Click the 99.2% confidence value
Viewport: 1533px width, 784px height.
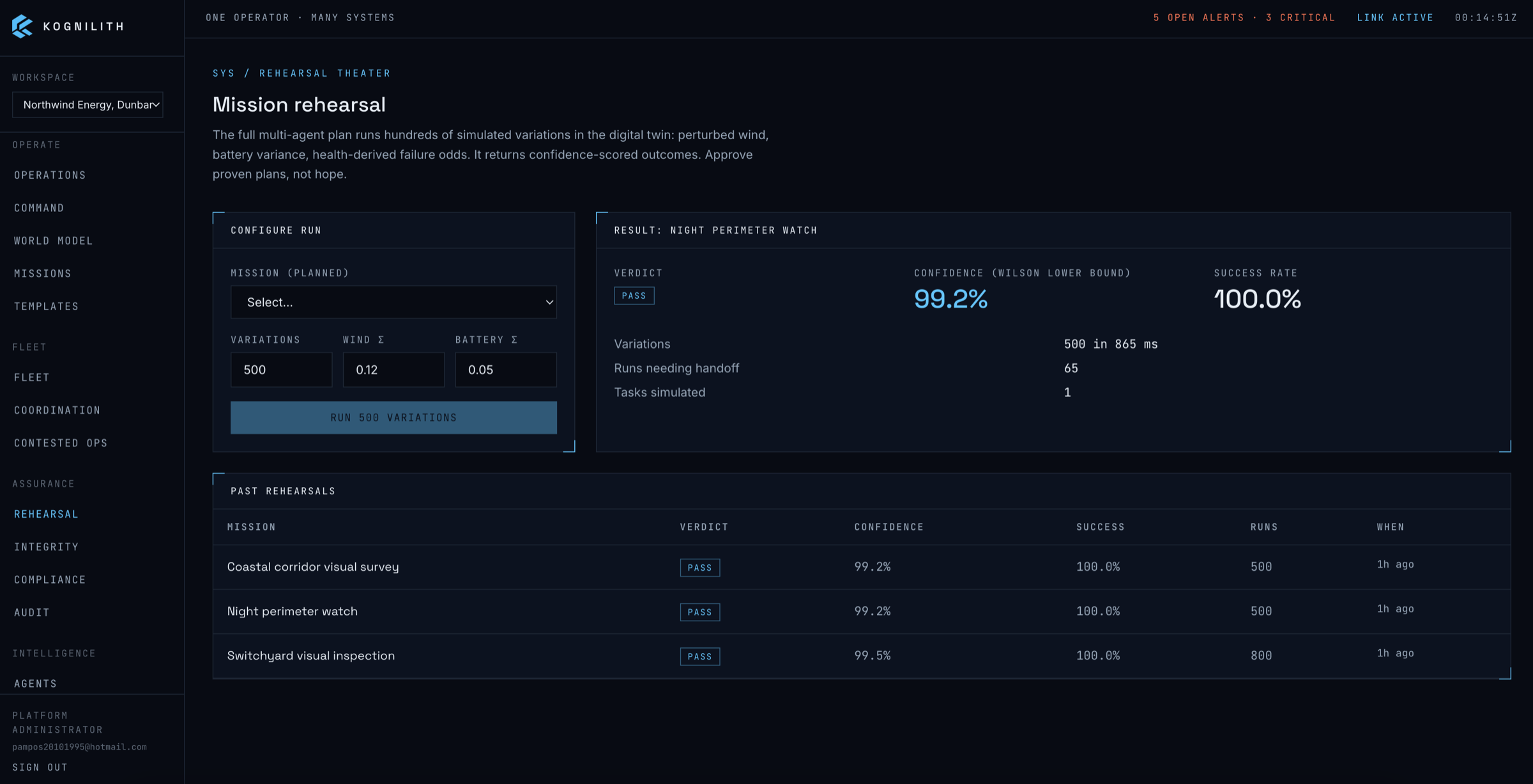[x=950, y=299]
